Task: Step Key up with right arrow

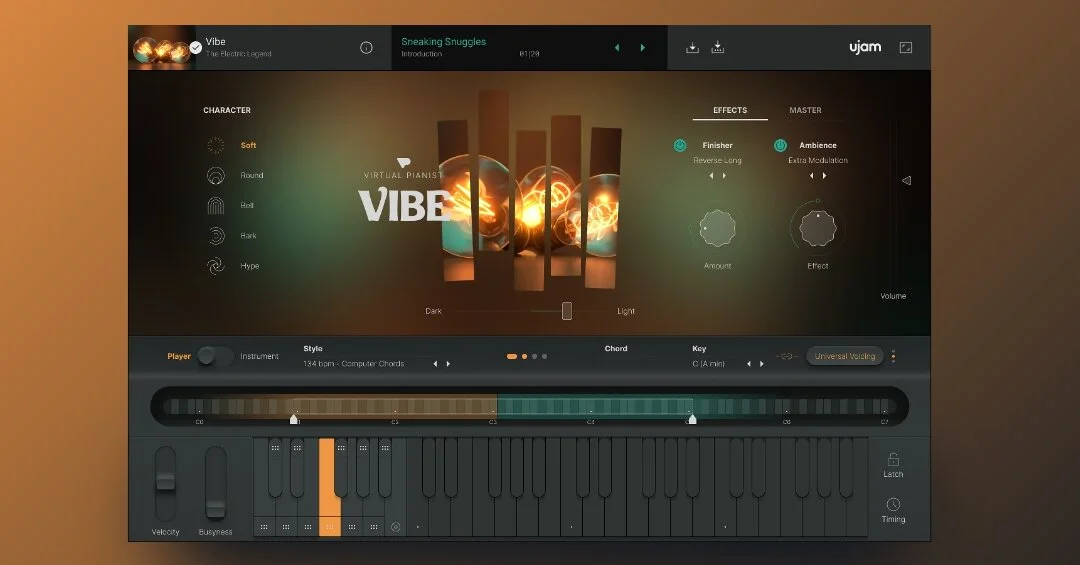Action: (762, 364)
